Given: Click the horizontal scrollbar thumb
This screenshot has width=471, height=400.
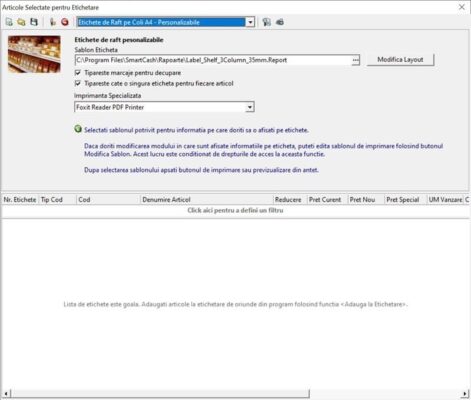Looking at the screenshot, I should tap(160, 394).
